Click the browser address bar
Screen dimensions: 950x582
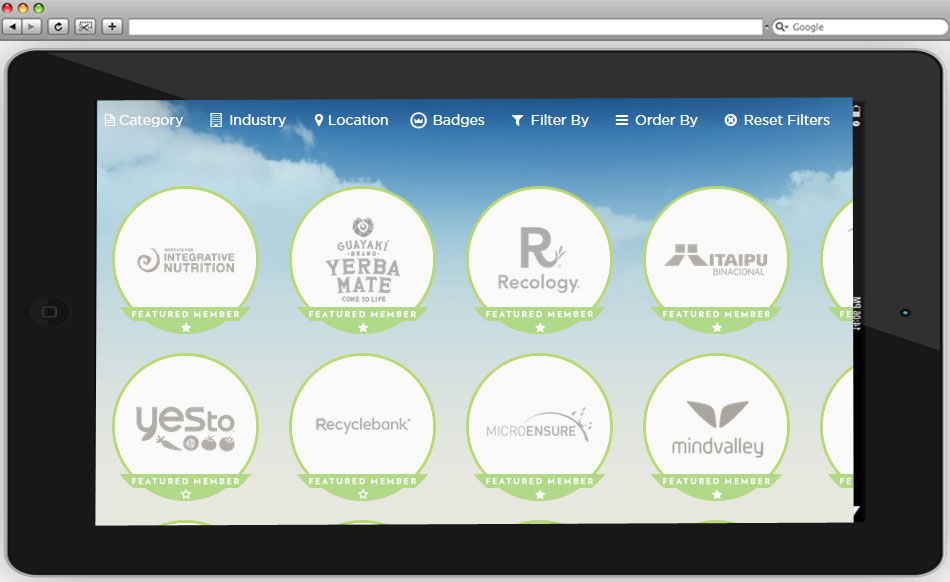click(445, 27)
